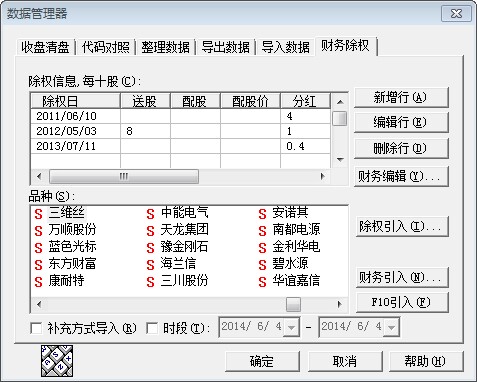Viewport: 477px width, 382px height.
Task: Click the F10引入 button
Action: click(402, 303)
